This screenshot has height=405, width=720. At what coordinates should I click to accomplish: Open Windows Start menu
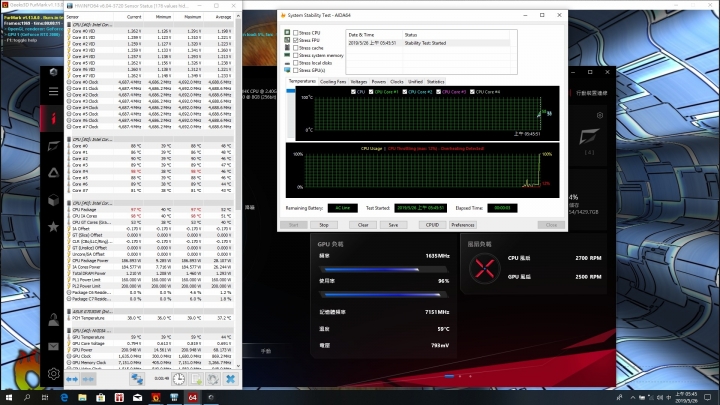(9, 398)
